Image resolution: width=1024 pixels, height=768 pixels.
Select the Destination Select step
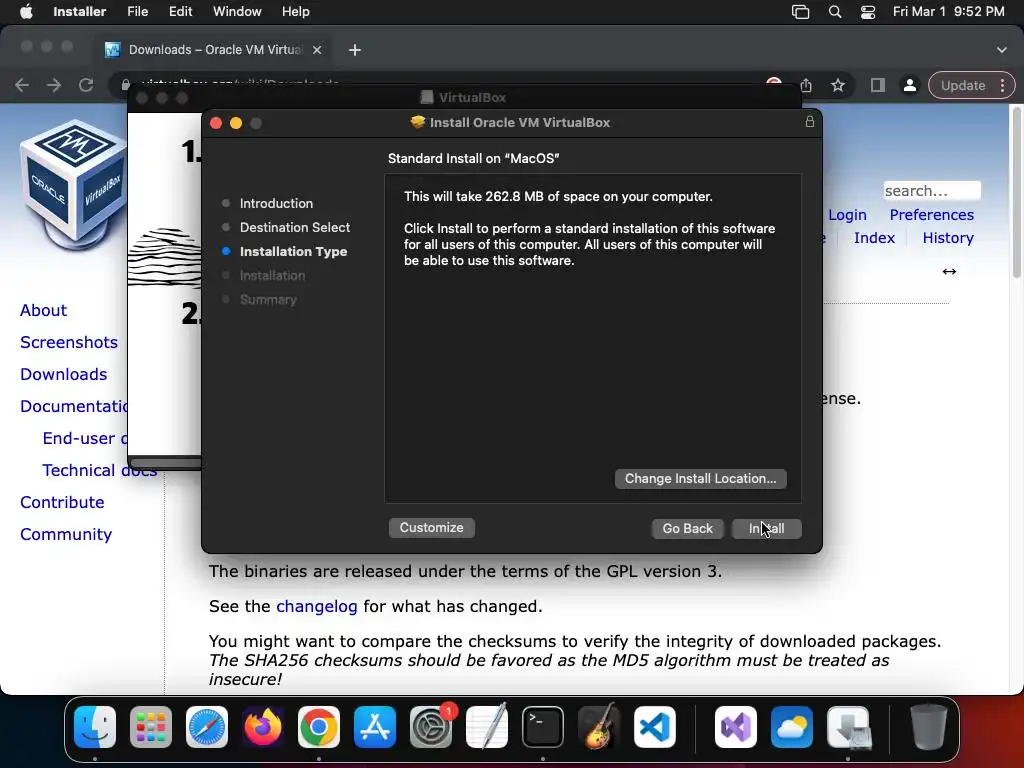[295, 227]
